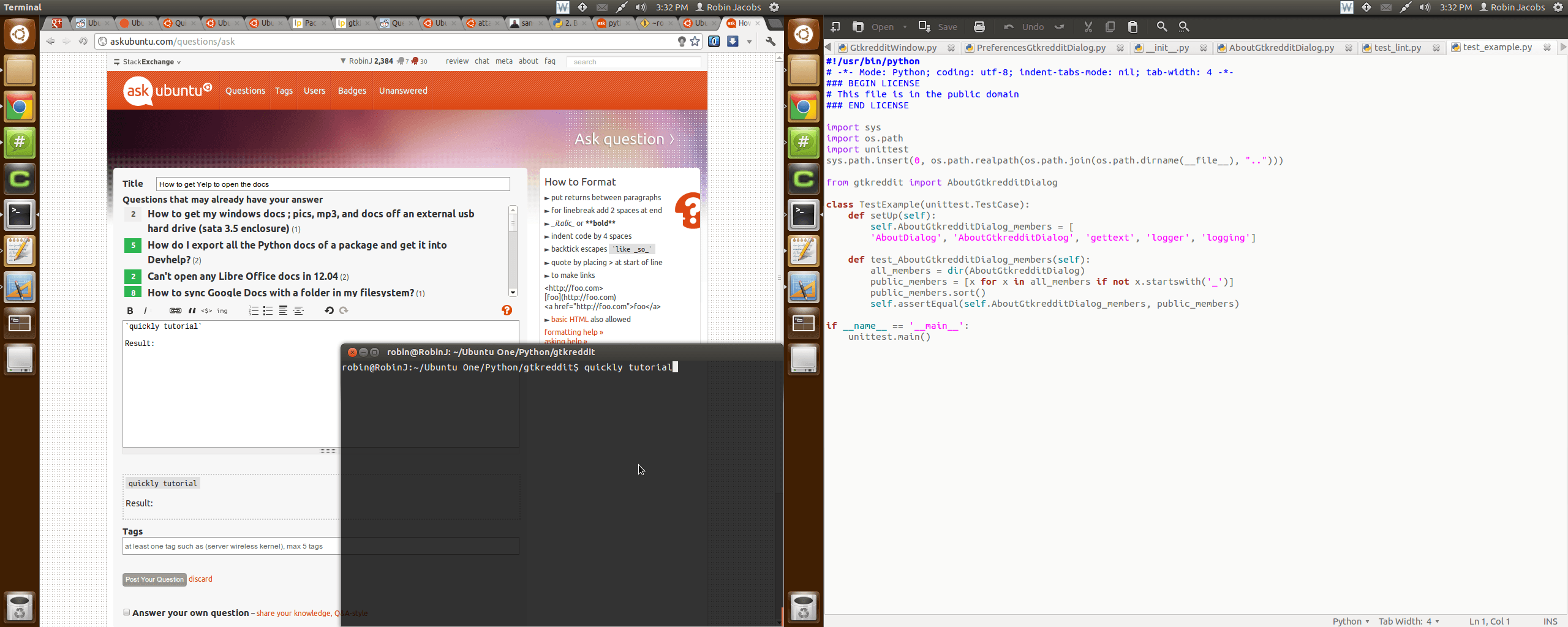1568x627 pixels.
Task: Click the question body resize grippie
Action: coord(328,451)
